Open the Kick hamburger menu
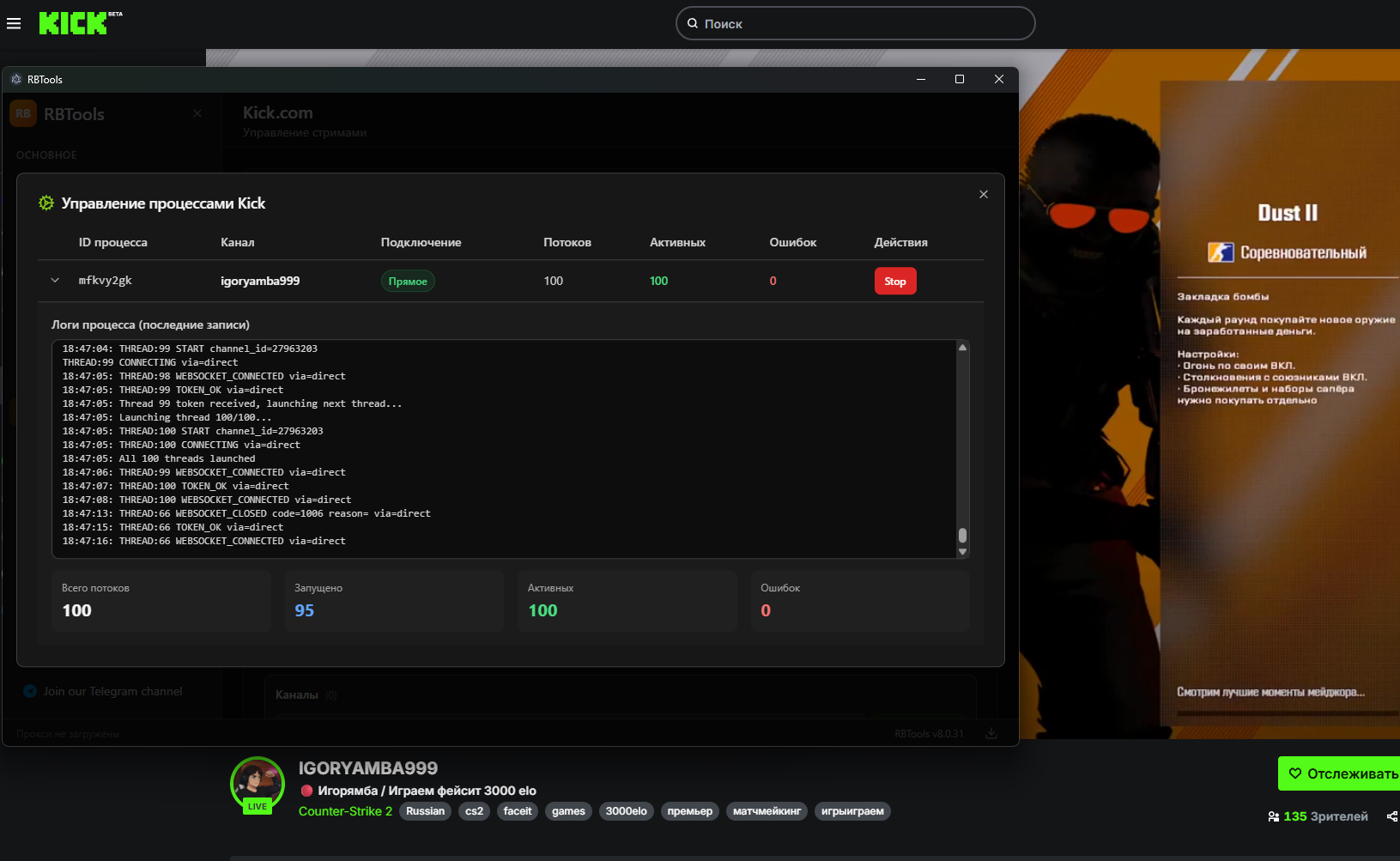Image resolution: width=1400 pixels, height=861 pixels. (x=14, y=23)
